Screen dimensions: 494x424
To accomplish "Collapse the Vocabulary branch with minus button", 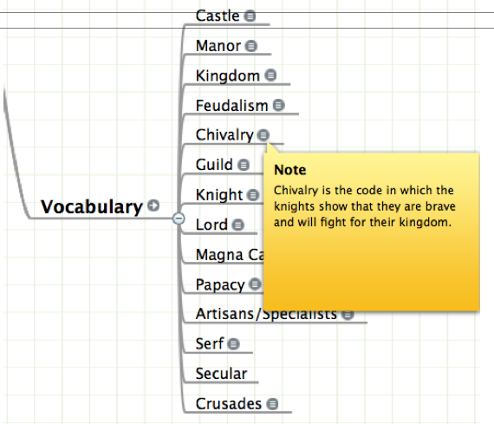I will click(x=179, y=219).
